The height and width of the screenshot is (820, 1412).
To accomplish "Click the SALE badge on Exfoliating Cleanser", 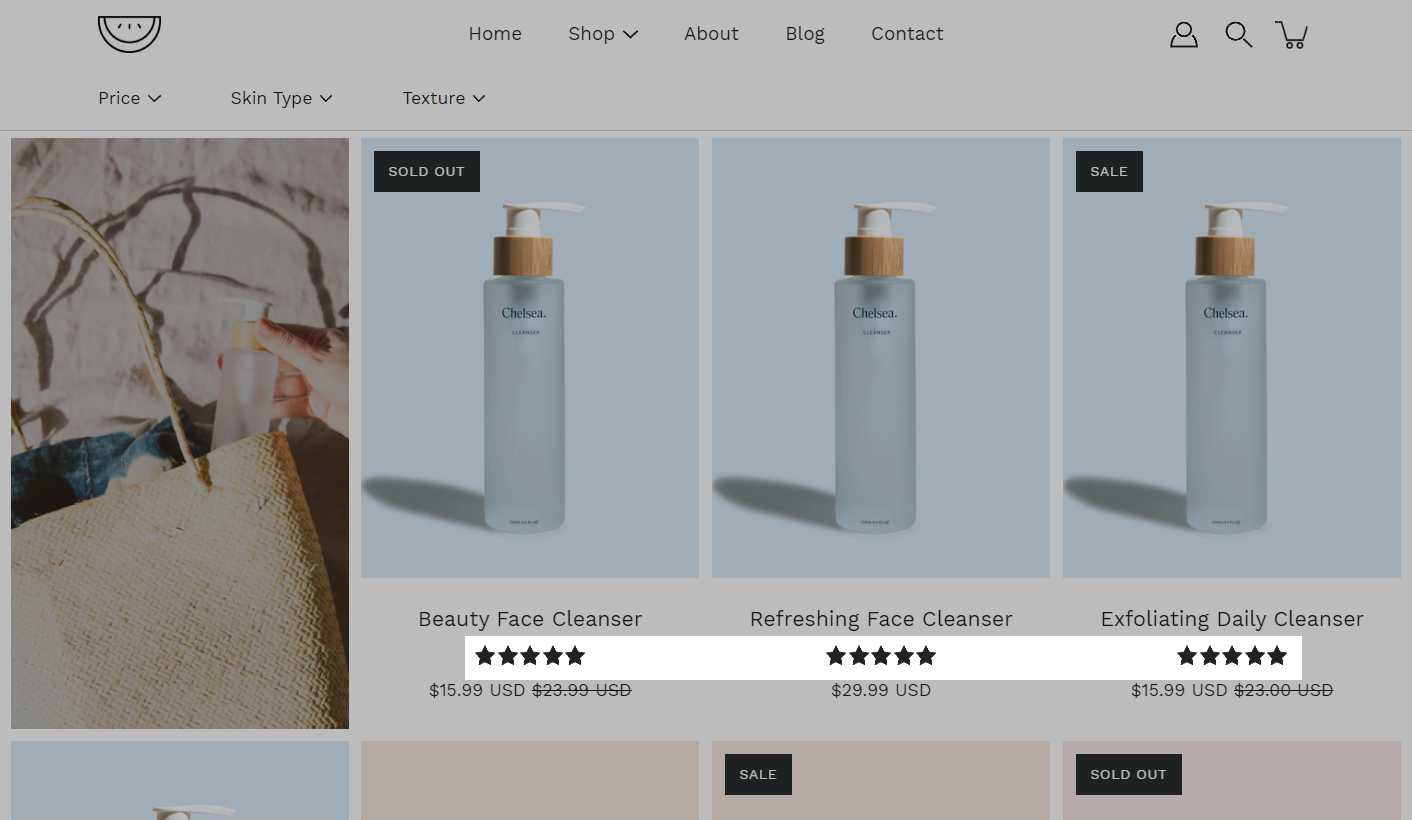I will [x=1109, y=171].
